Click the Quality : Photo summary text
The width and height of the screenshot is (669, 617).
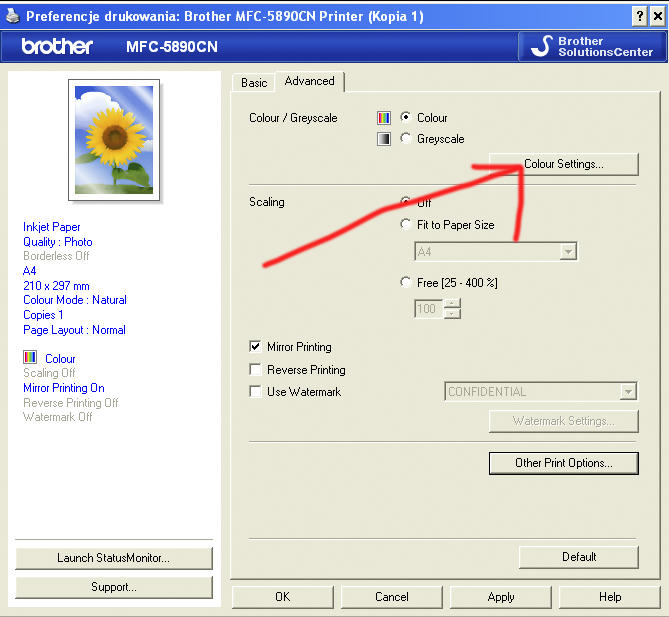[58, 242]
